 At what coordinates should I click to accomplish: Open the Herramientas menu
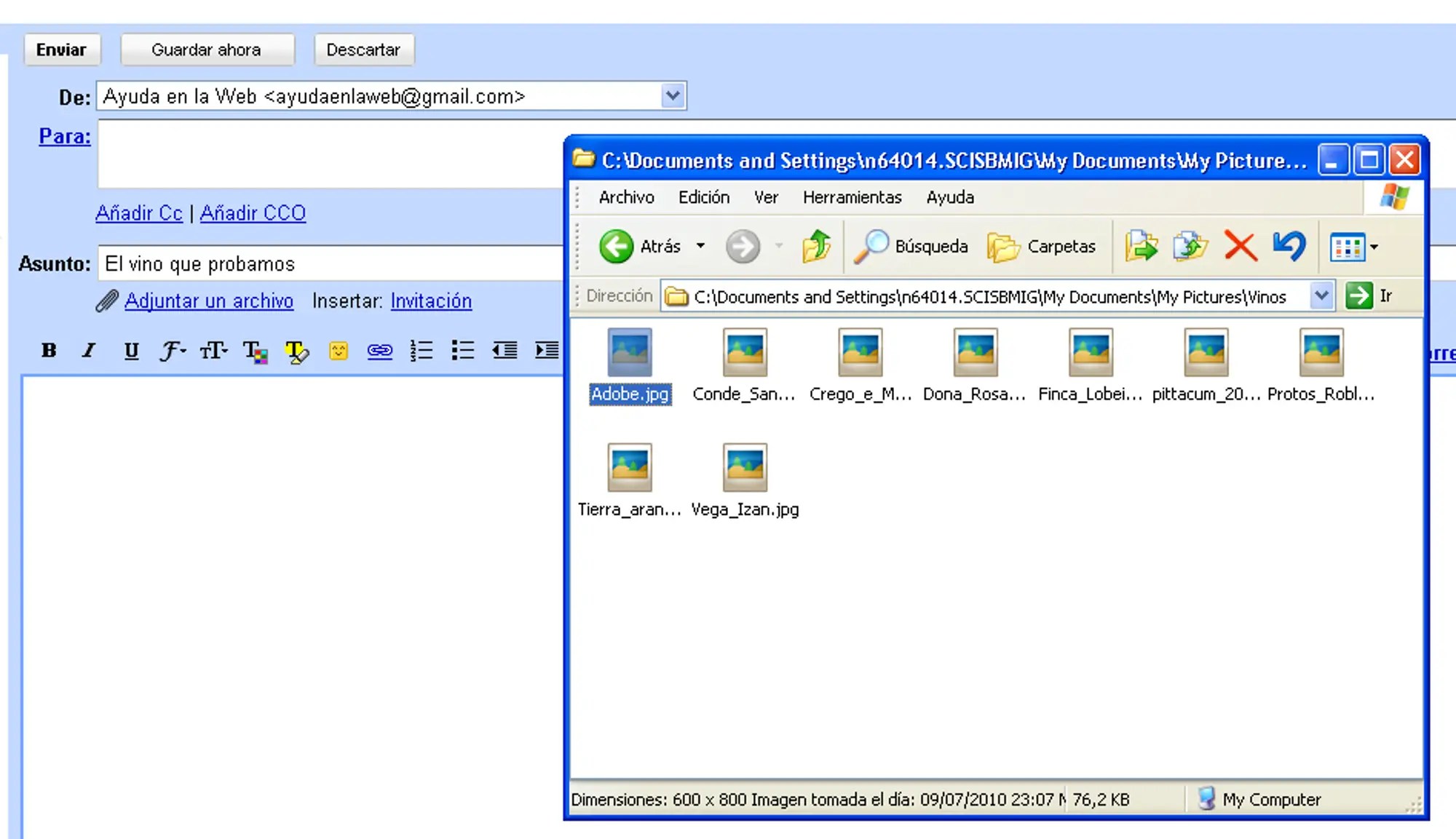pyautogui.click(x=852, y=197)
